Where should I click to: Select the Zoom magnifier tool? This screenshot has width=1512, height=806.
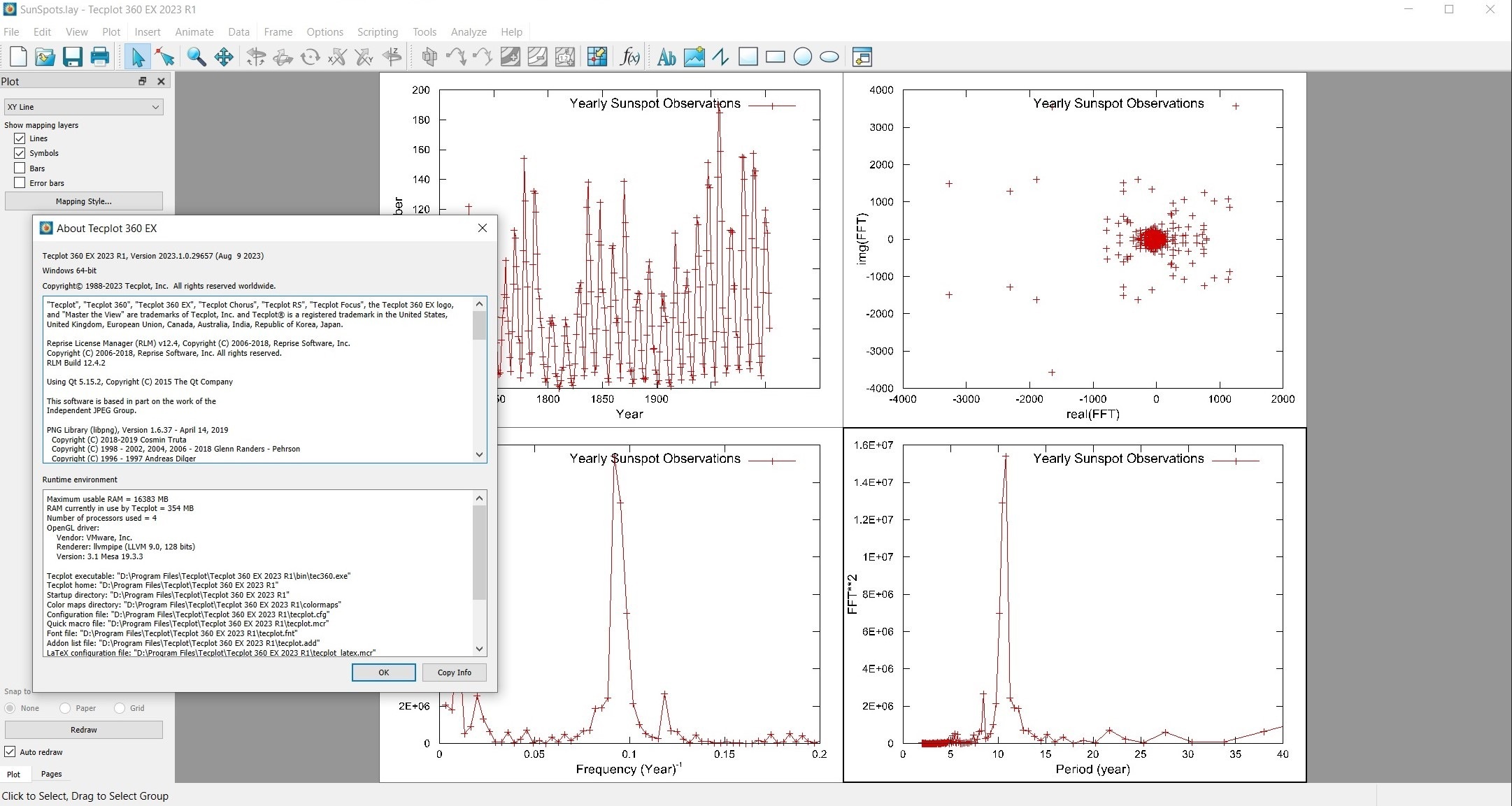tap(197, 57)
